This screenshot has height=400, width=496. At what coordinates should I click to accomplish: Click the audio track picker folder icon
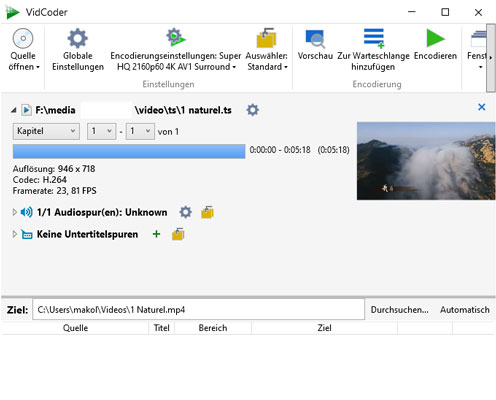point(207,212)
